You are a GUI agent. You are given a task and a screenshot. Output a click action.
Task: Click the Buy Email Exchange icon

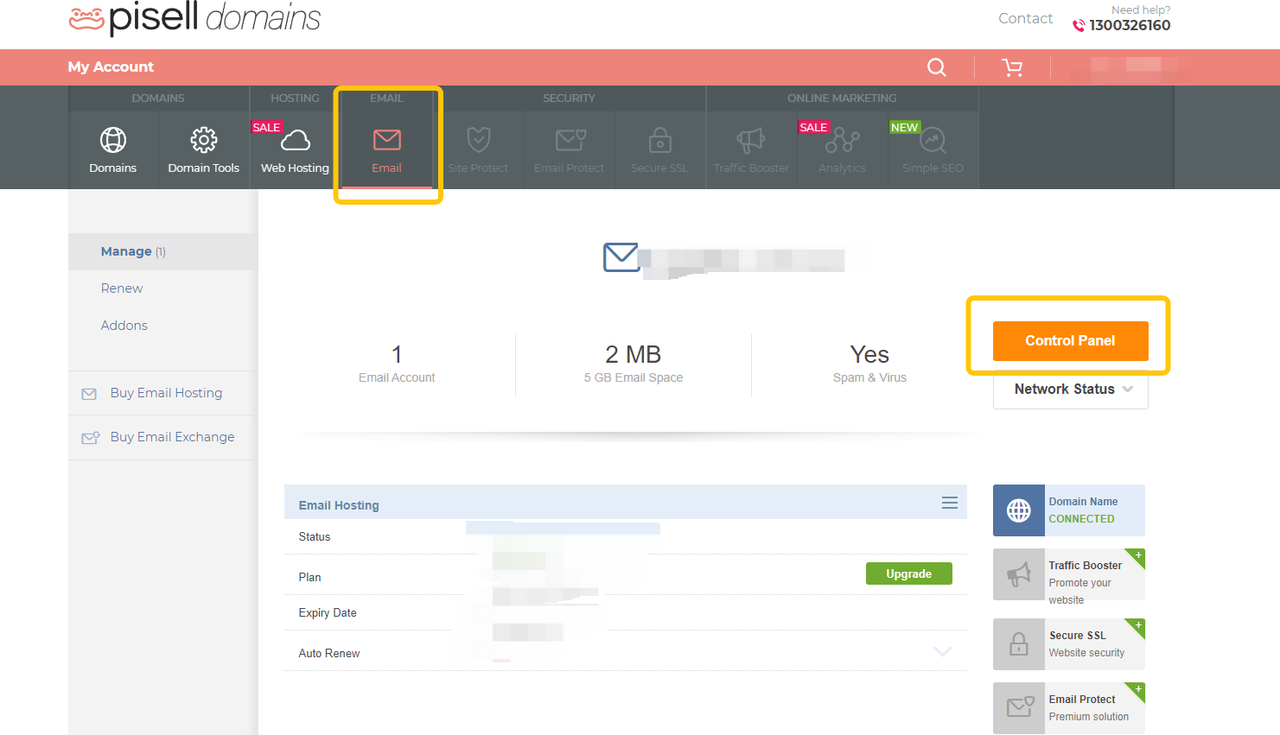[x=90, y=438]
